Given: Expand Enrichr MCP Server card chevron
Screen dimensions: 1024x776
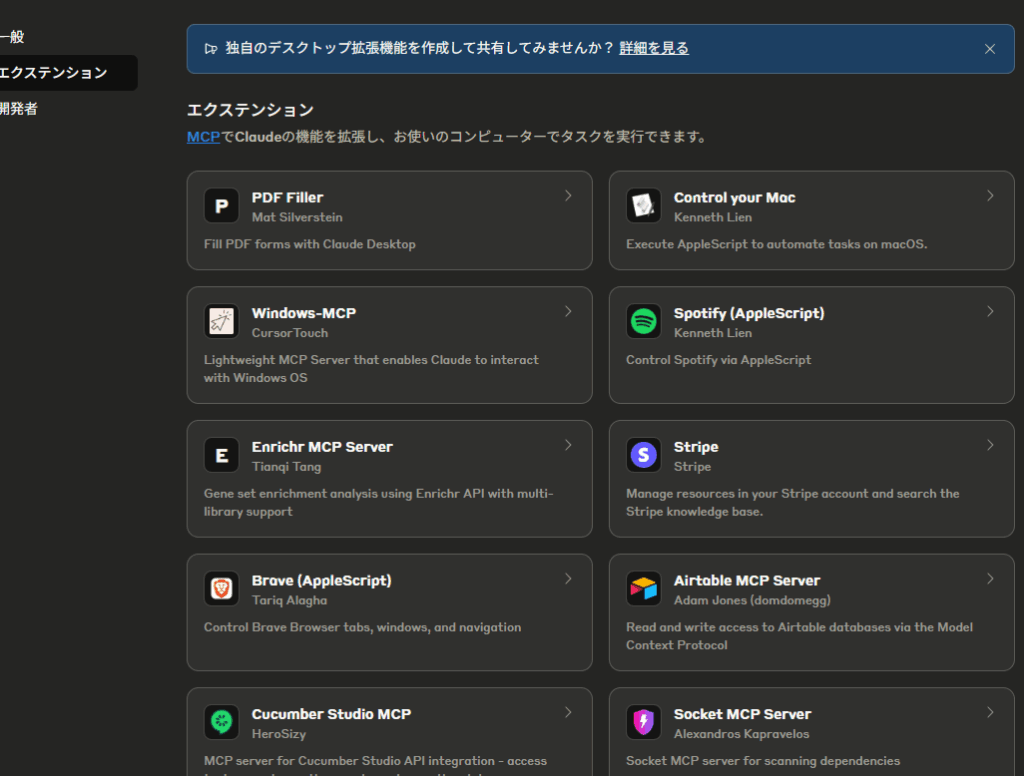Looking at the screenshot, I should click(568, 445).
